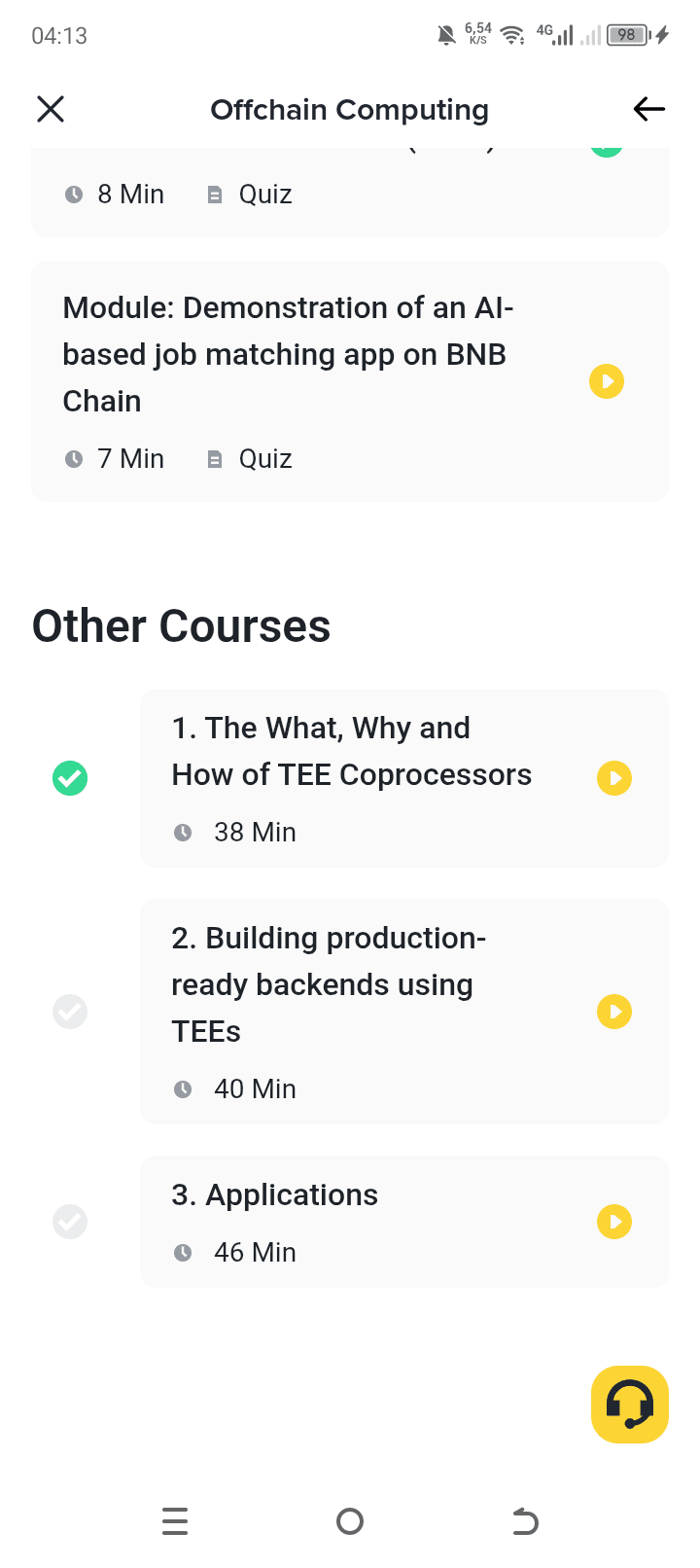Tap the Android home circle button
Image resolution: width=700 pixels, height=1568 pixels.
click(x=350, y=1521)
